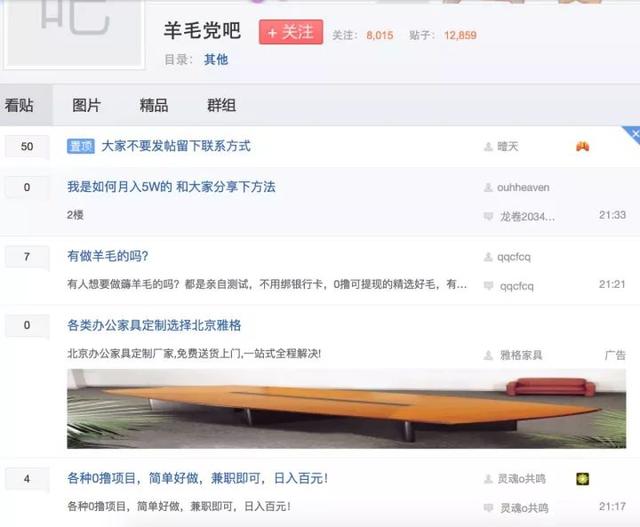This screenshot has height=527, width=640.
Task: Open author ouhheaven's profile
Action: 523,187
